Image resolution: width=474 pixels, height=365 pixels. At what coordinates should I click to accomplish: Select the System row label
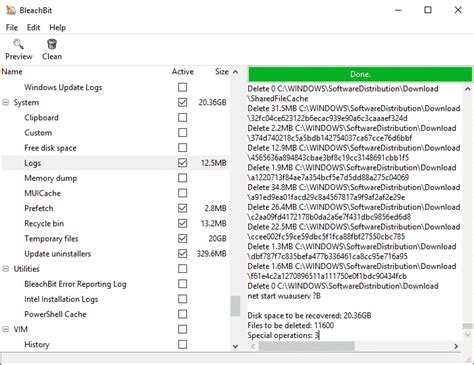[x=26, y=102]
